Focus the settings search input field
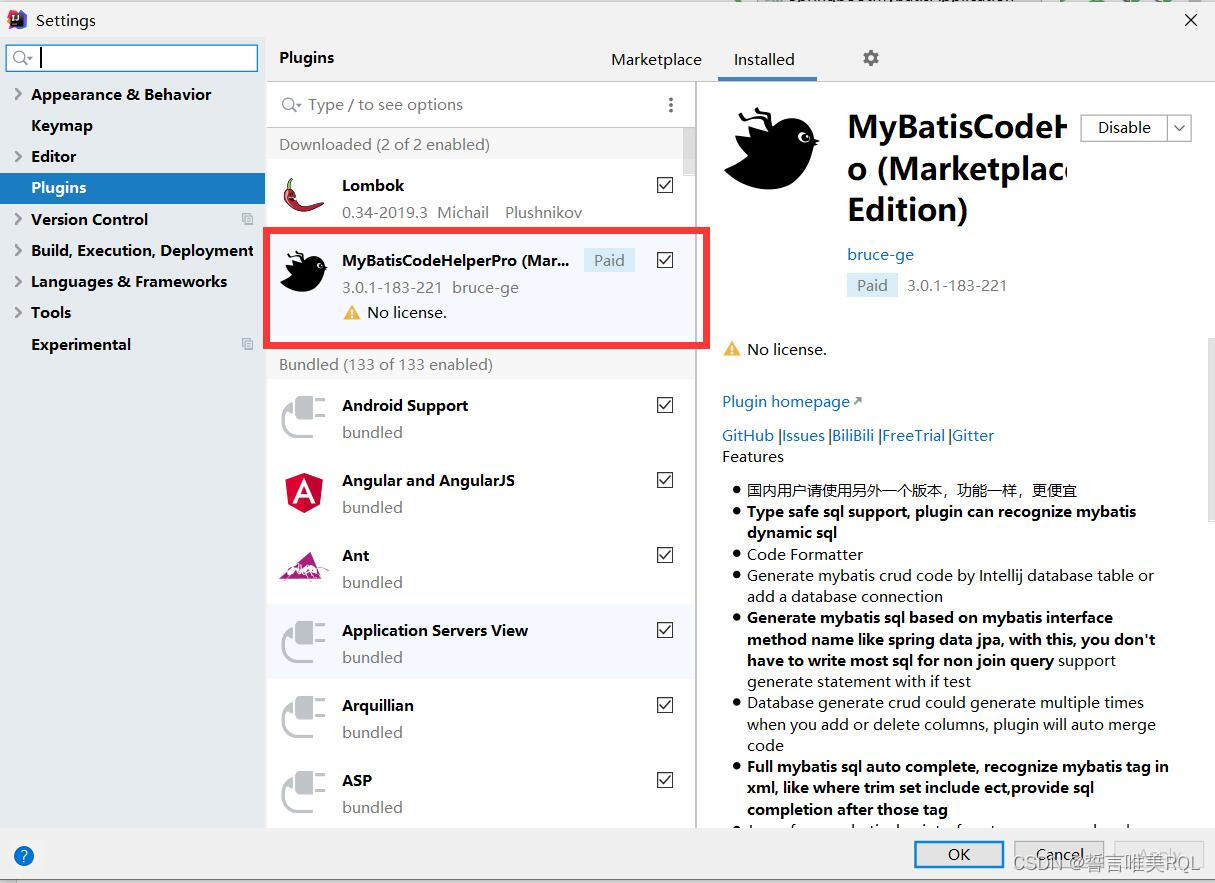Viewport: 1215px width, 883px height. click(132, 58)
